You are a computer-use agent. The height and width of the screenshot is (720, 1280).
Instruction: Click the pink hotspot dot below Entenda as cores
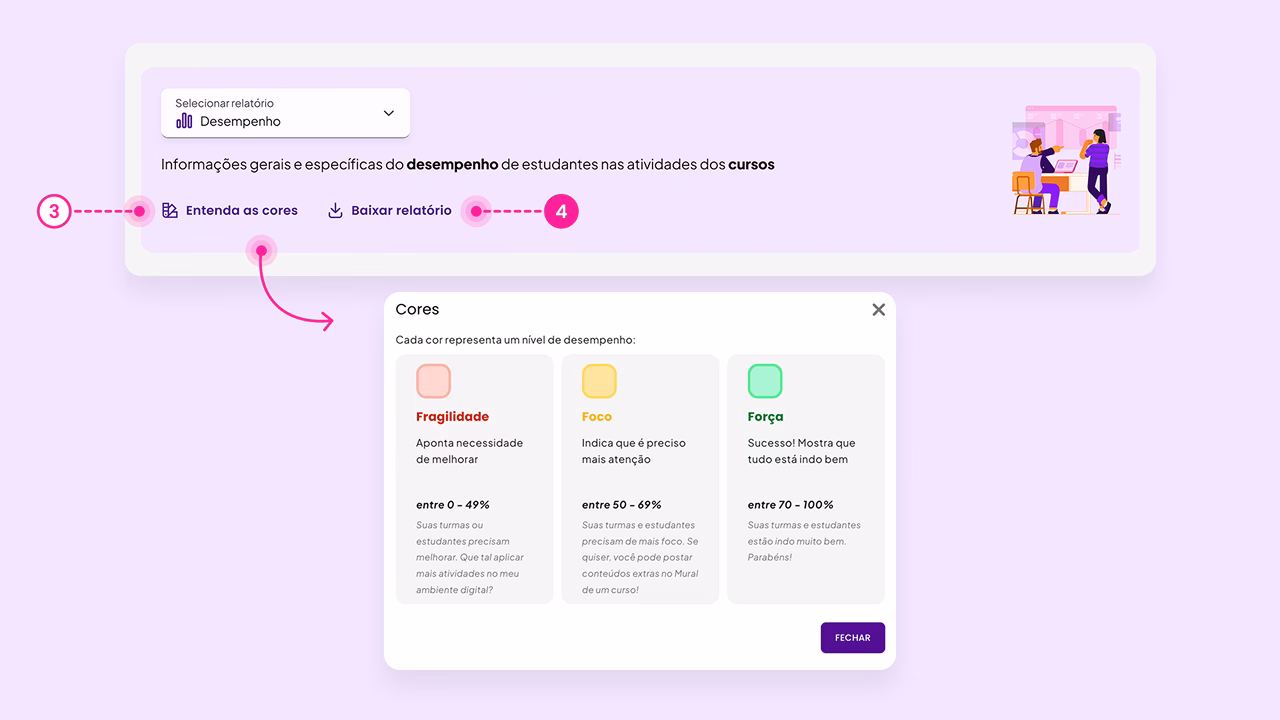pos(261,251)
